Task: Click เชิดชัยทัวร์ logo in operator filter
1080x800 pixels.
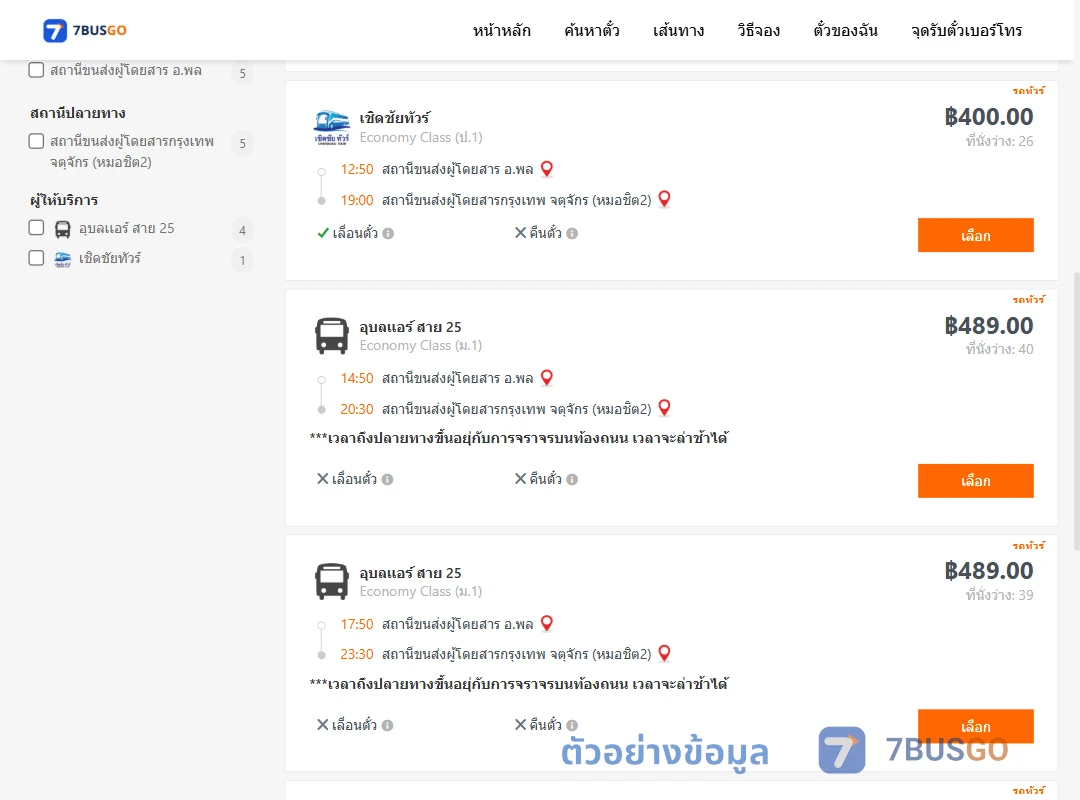Action: click(x=63, y=259)
